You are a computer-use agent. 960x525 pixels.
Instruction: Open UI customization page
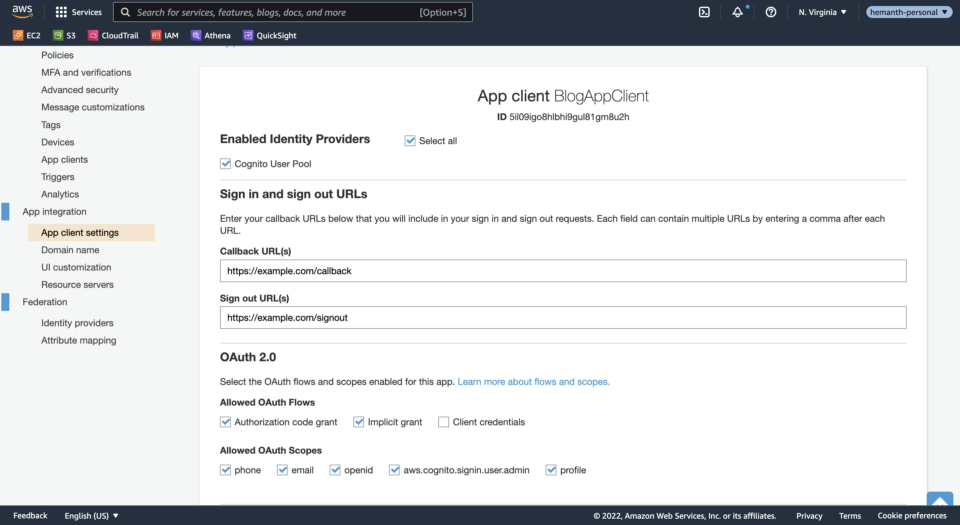[76, 267]
